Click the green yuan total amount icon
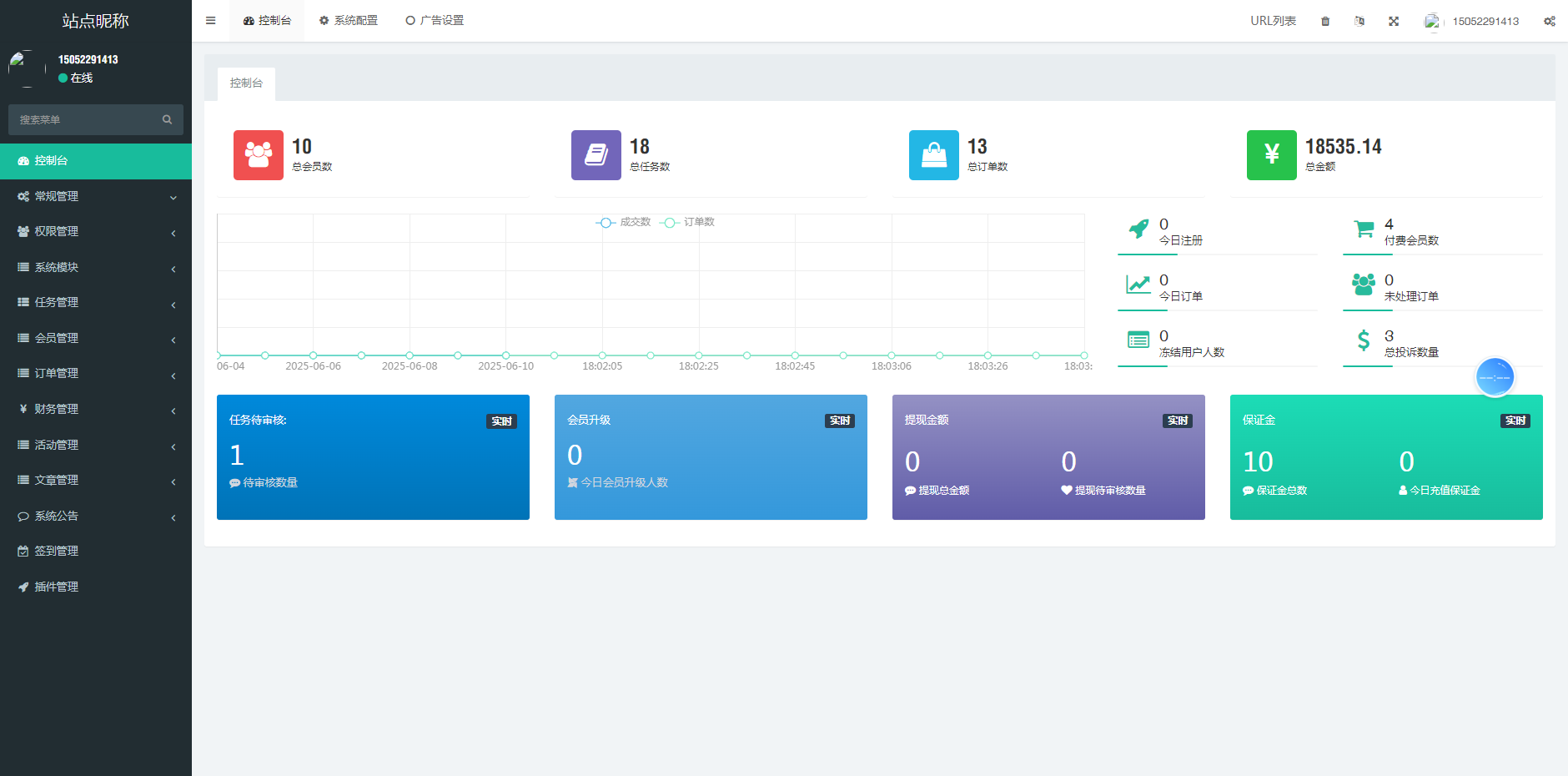Viewport: 1568px width, 776px height. coord(1271,155)
